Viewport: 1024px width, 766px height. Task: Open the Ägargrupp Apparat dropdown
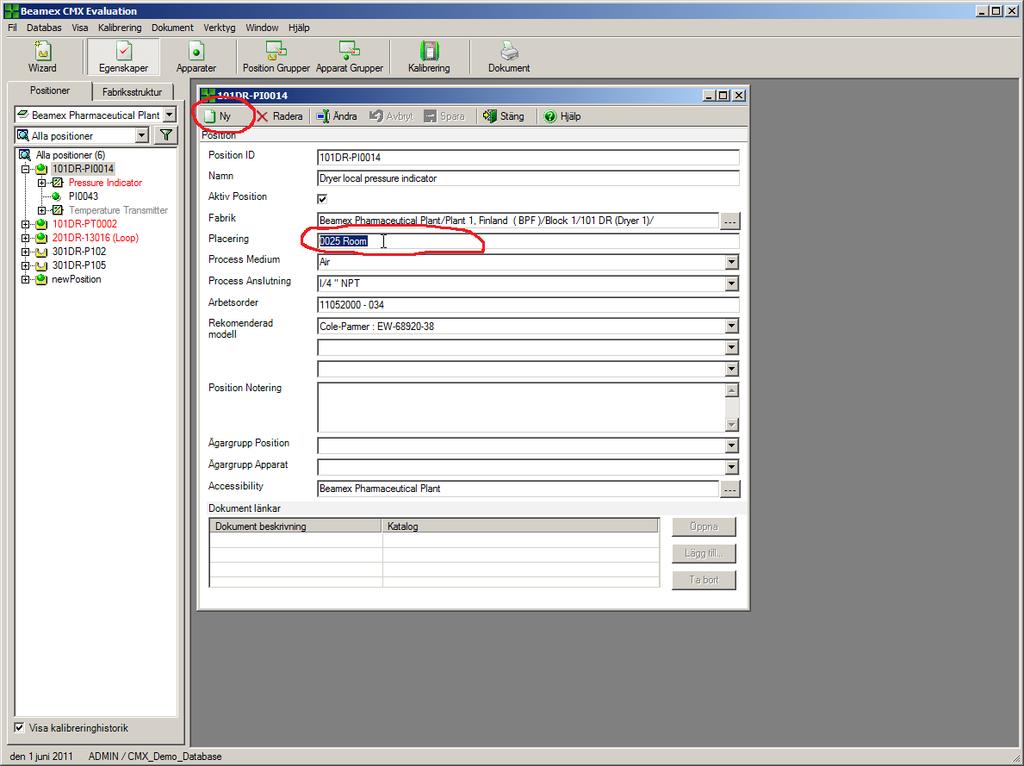pyautogui.click(x=731, y=467)
